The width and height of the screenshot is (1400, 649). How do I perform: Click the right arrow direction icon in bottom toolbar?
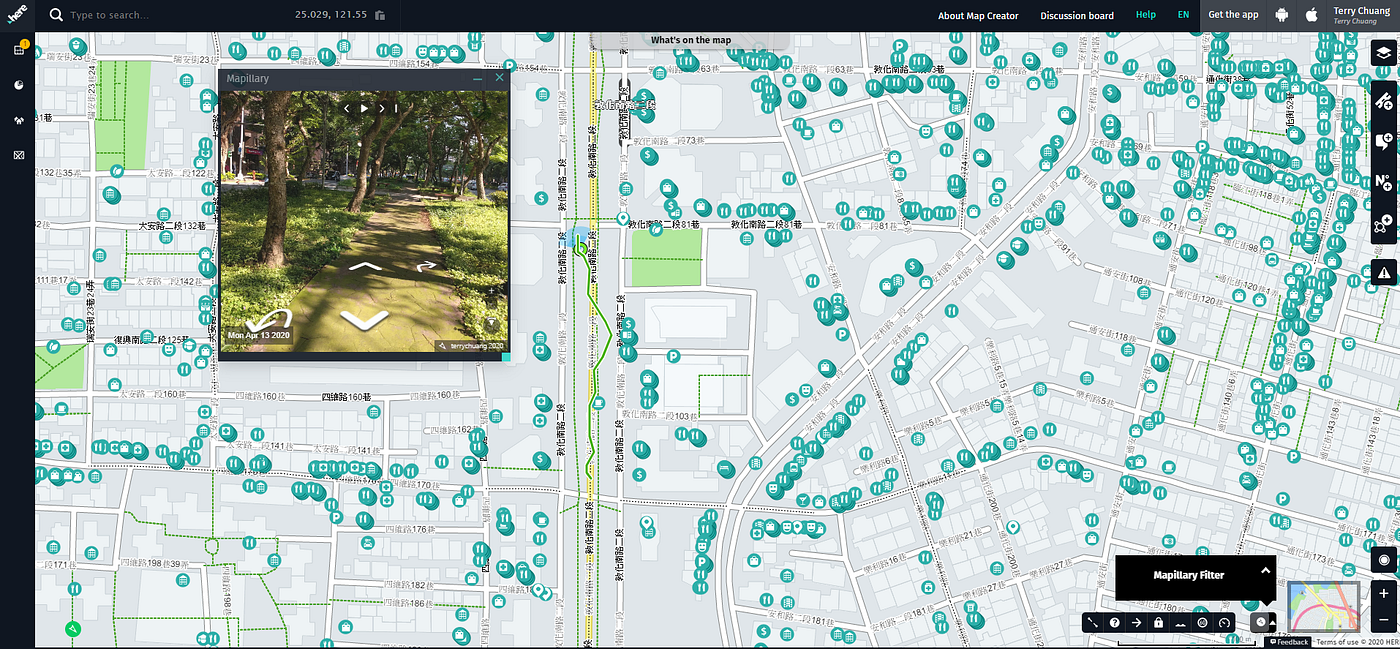1137,622
